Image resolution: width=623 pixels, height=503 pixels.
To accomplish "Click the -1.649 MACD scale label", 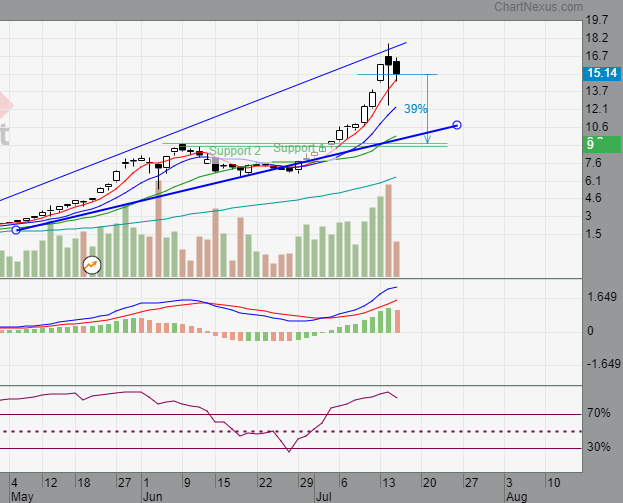I will click(x=603, y=364).
